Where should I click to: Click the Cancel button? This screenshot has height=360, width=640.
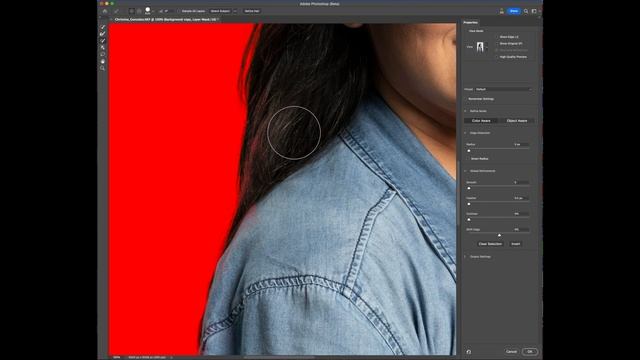coord(511,351)
